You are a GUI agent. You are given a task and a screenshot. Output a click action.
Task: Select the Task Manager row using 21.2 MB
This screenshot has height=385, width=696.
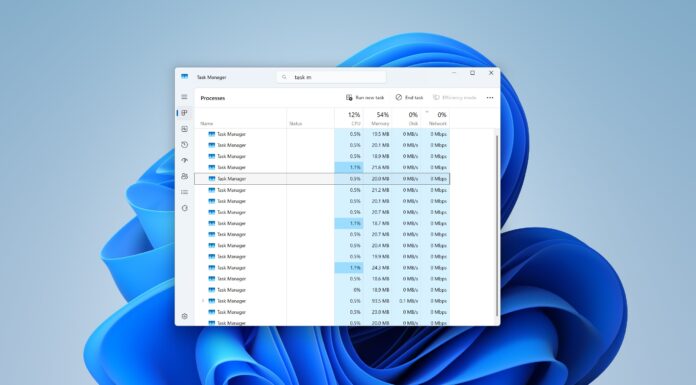(x=322, y=190)
